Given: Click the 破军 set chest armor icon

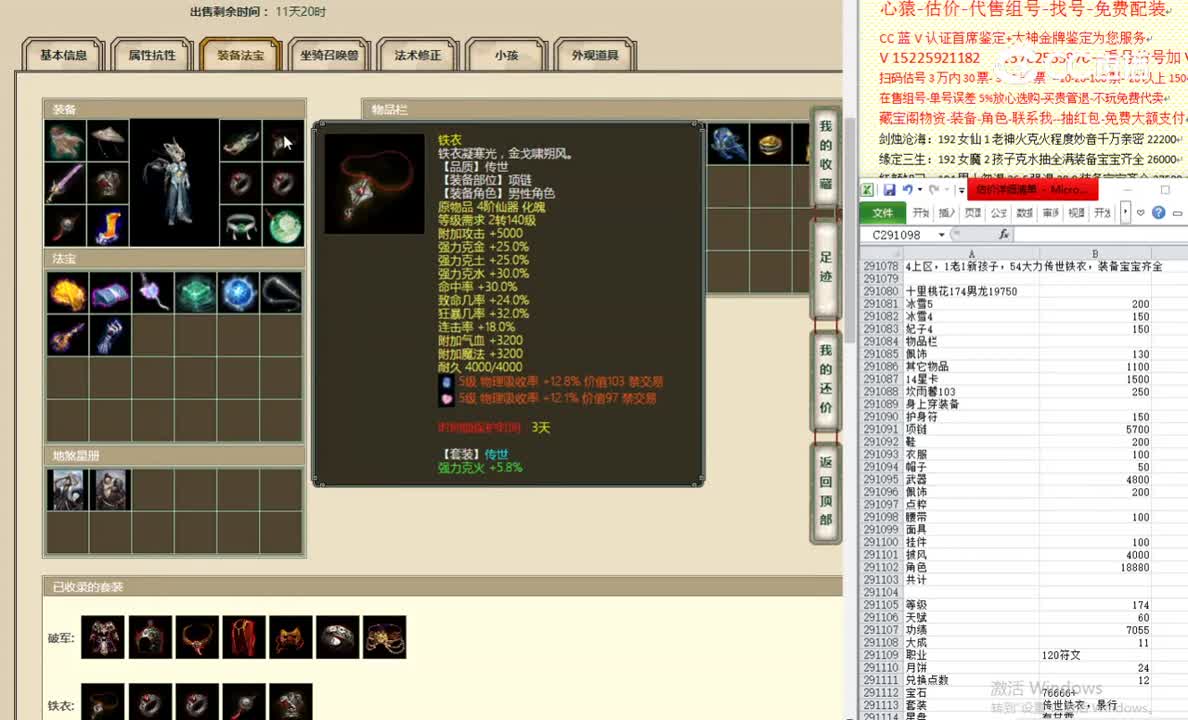Looking at the screenshot, I should 103,637.
